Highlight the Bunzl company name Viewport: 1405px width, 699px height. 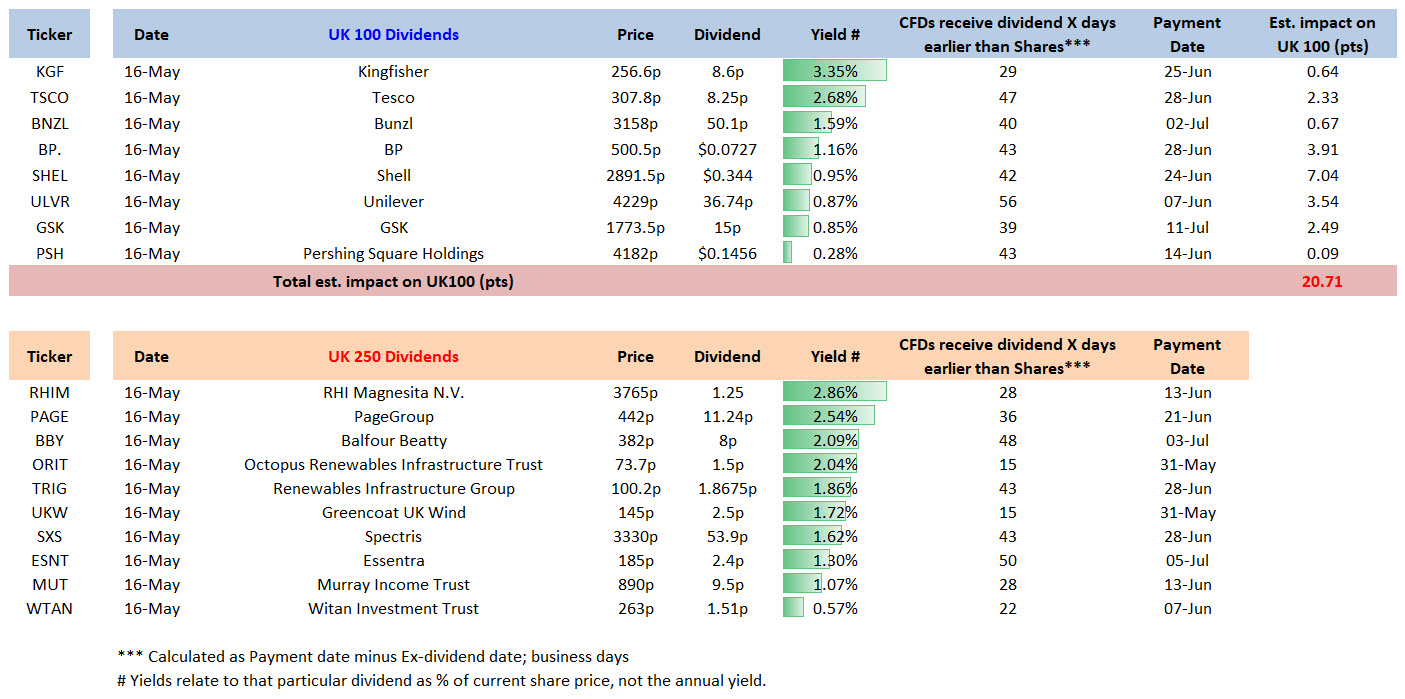point(393,124)
